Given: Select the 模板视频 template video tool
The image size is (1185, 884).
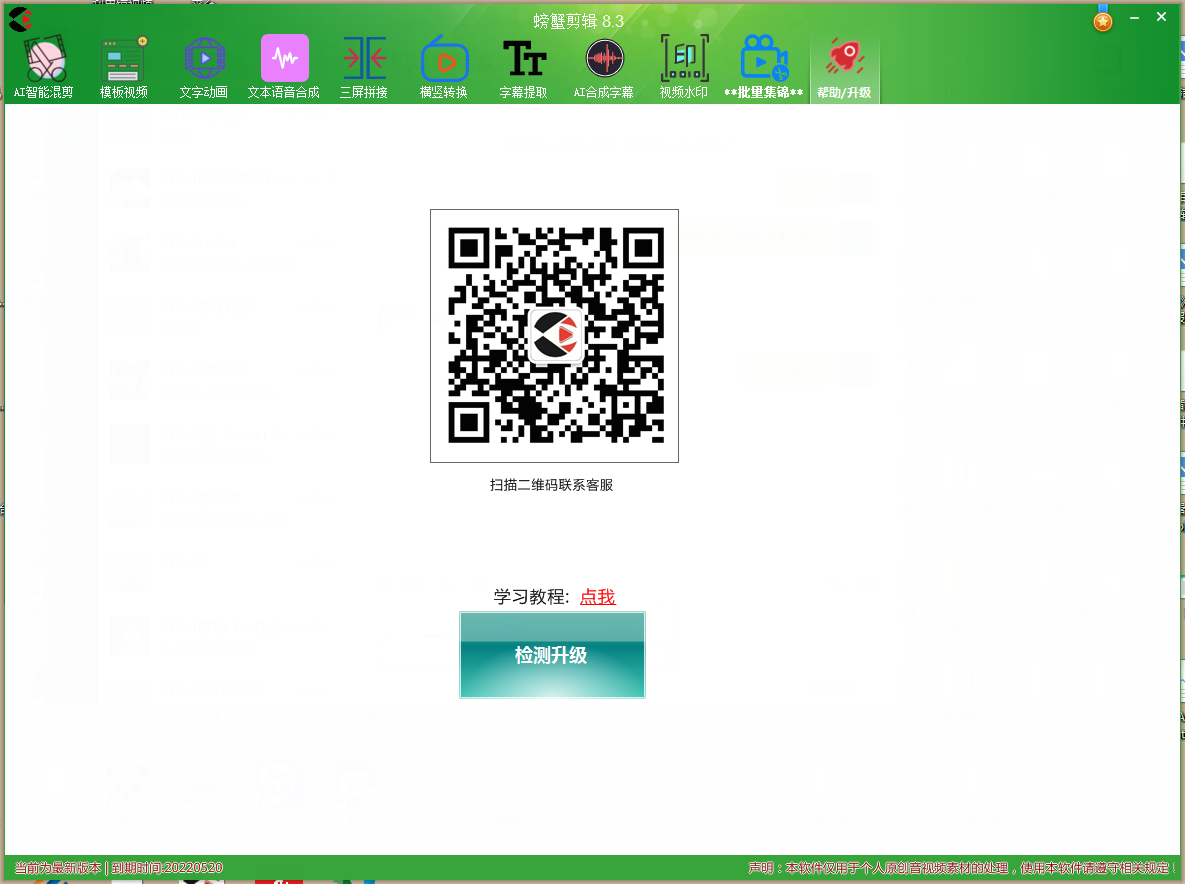Looking at the screenshot, I should tap(124, 67).
